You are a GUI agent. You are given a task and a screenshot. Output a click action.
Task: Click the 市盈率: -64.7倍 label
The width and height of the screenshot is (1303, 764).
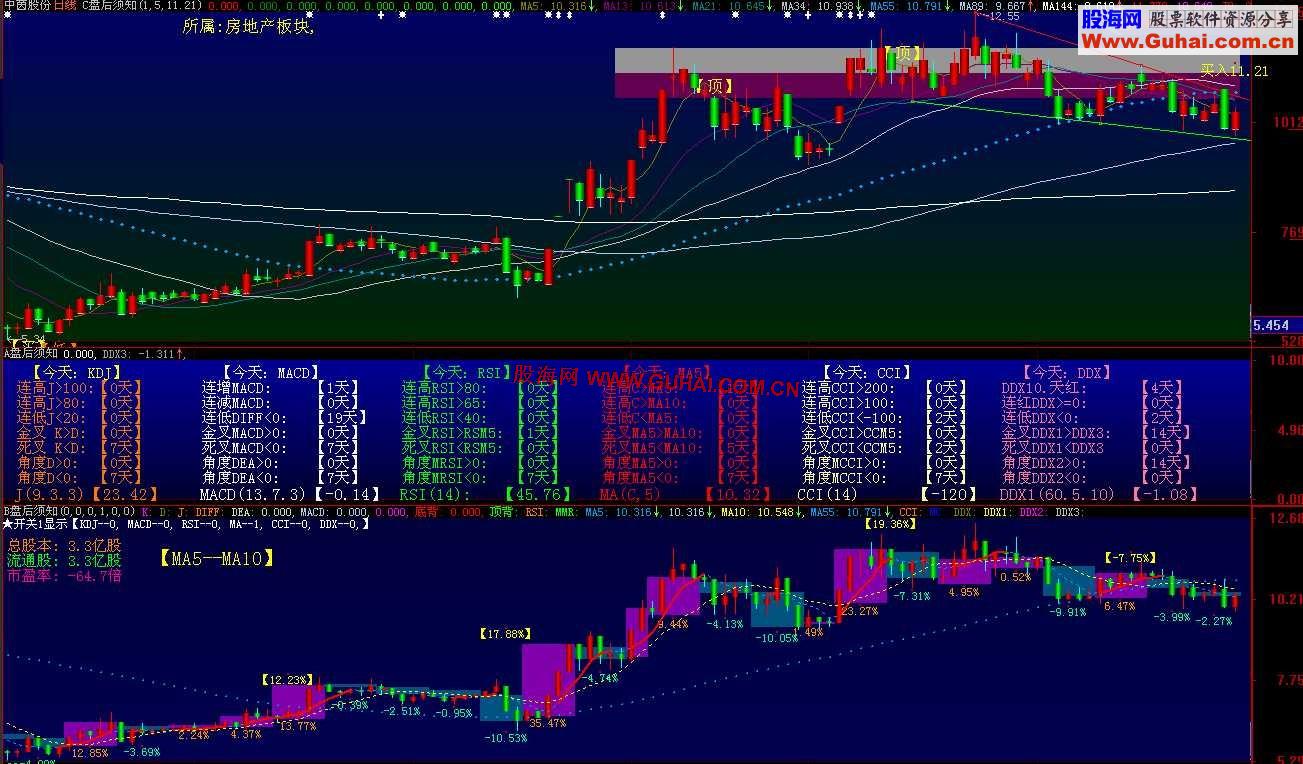point(64,576)
